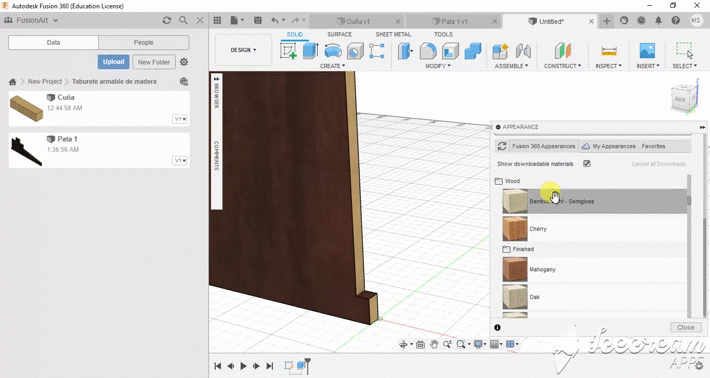Image resolution: width=710 pixels, height=378 pixels.
Task: Click the Joint tool icon
Action: (523, 51)
